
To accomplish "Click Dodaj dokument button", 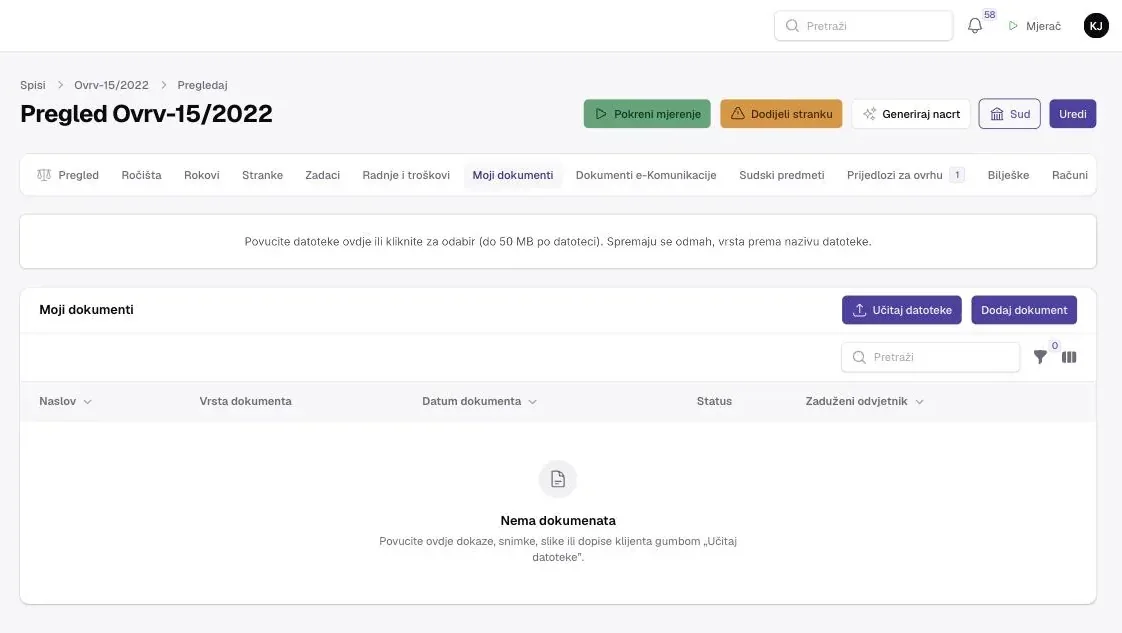I will pyautogui.click(x=1023, y=310).
